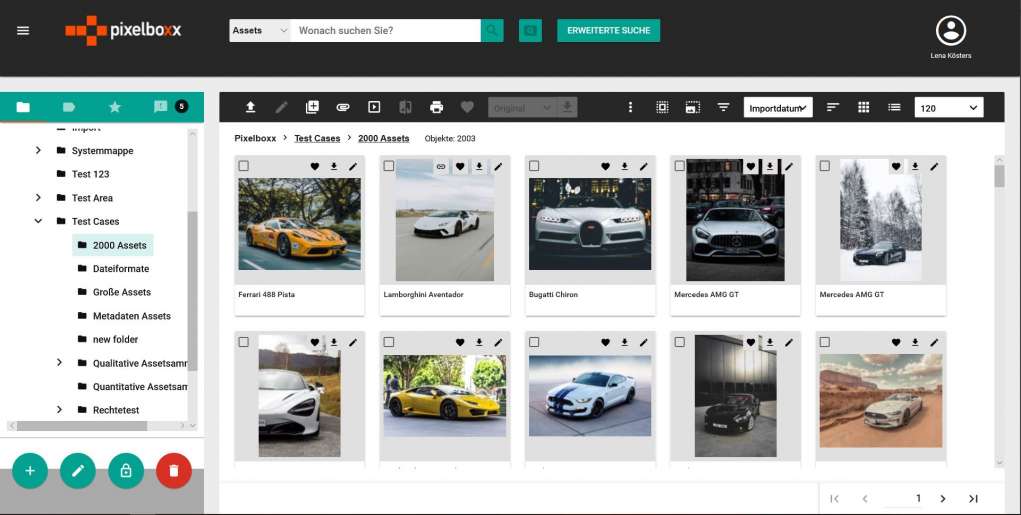Click the slideshow play icon
Image resolution: width=1021 pixels, height=515 pixels.
374,107
